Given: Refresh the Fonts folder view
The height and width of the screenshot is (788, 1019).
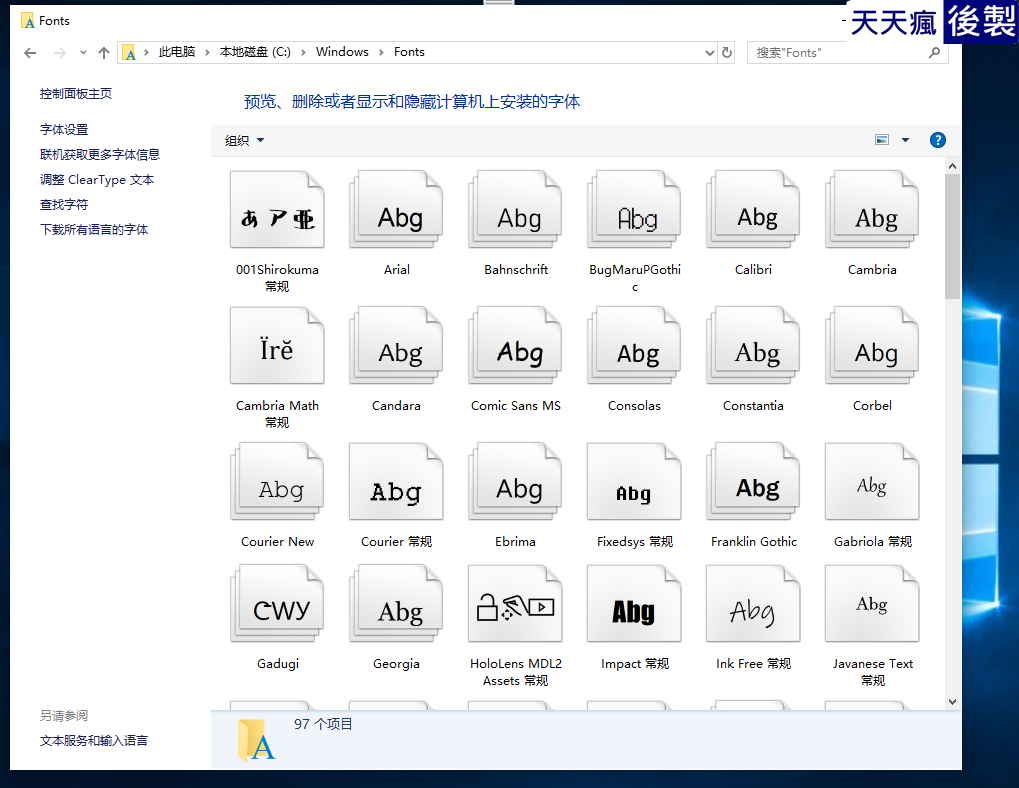Looking at the screenshot, I should (x=727, y=52).
